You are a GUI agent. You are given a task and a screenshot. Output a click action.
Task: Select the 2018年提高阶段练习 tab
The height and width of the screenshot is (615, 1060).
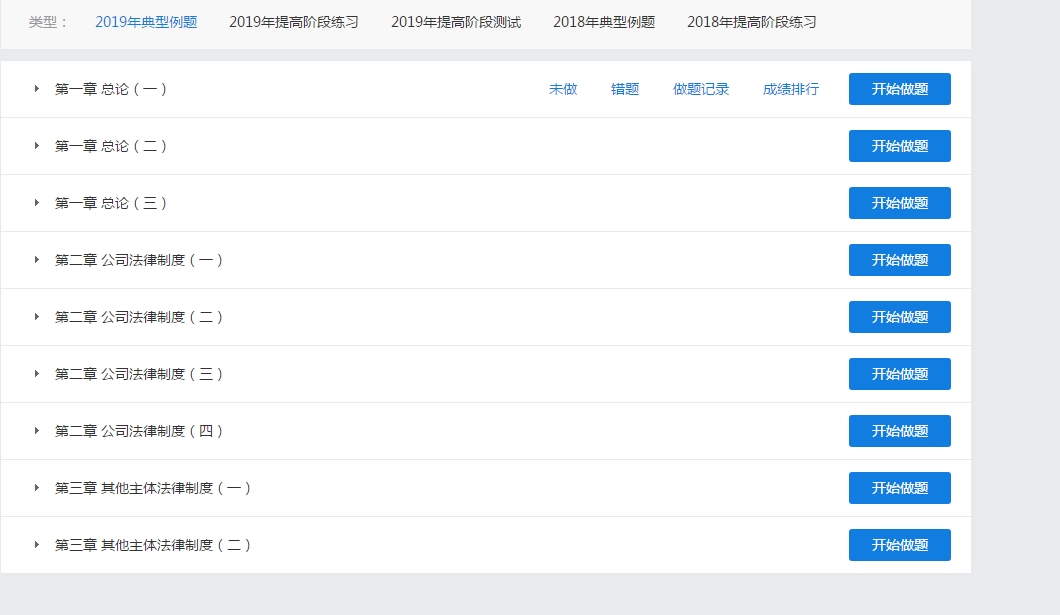[x=751, y=22]
